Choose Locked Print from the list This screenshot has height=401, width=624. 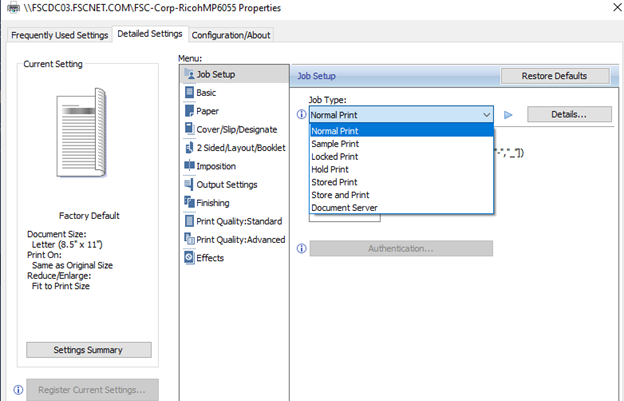tap(335, 157)
